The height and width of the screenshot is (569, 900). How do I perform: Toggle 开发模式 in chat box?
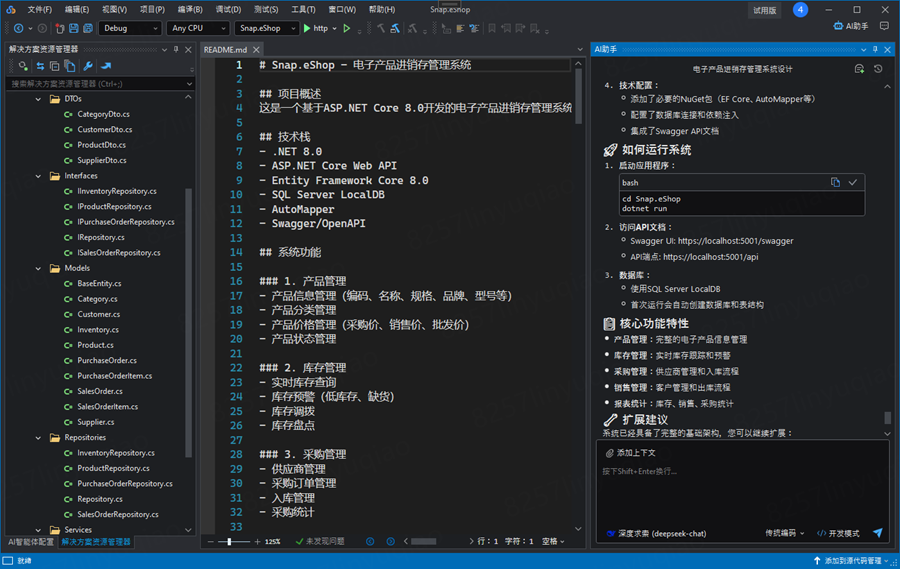coord(838,533)
